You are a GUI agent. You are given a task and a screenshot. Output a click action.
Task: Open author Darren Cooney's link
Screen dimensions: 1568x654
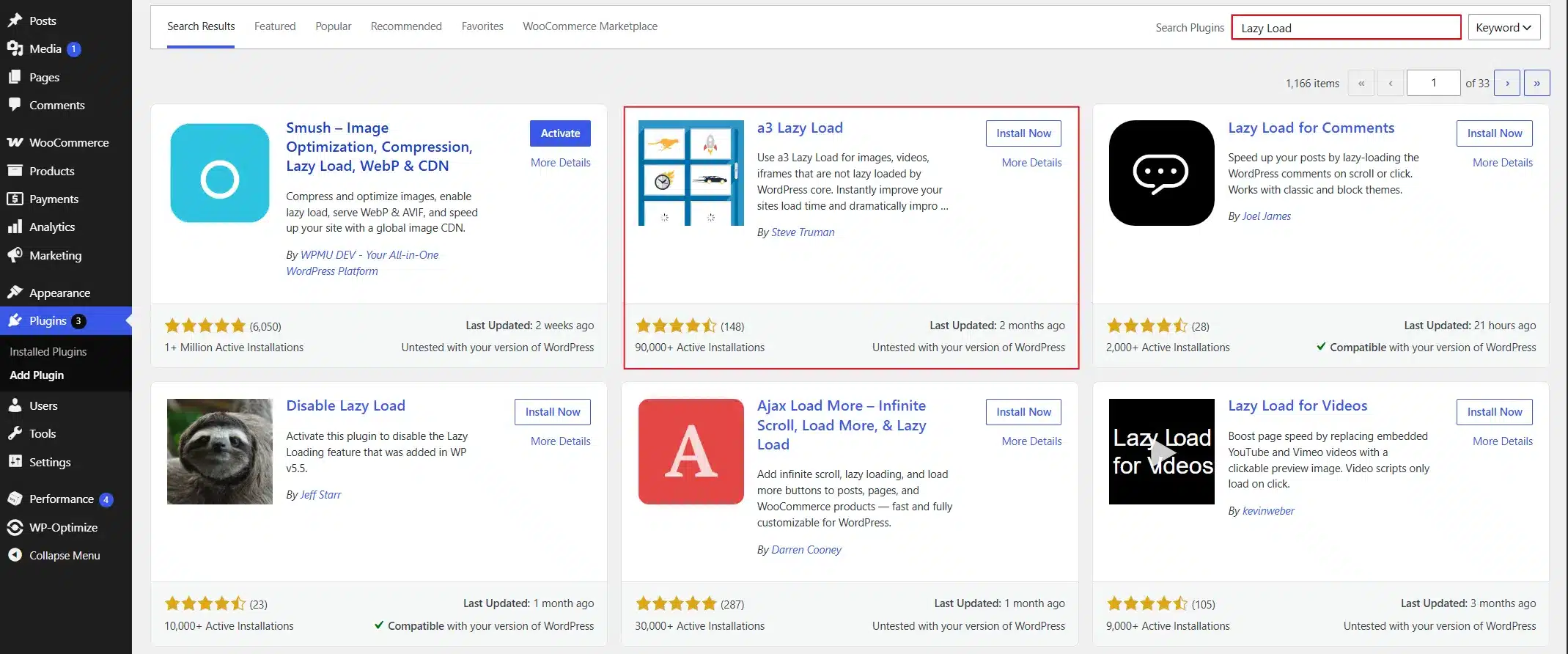pos(806,550)
